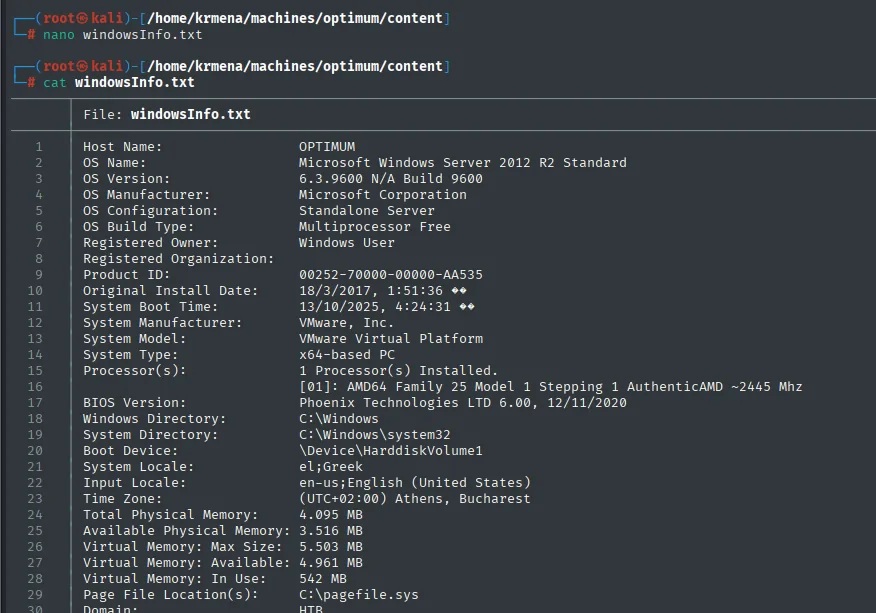Select 'Microsoft Windows Server 2012 R2 Standard'
This screenshot has width=876, height=613.
[x=463, y=163]
